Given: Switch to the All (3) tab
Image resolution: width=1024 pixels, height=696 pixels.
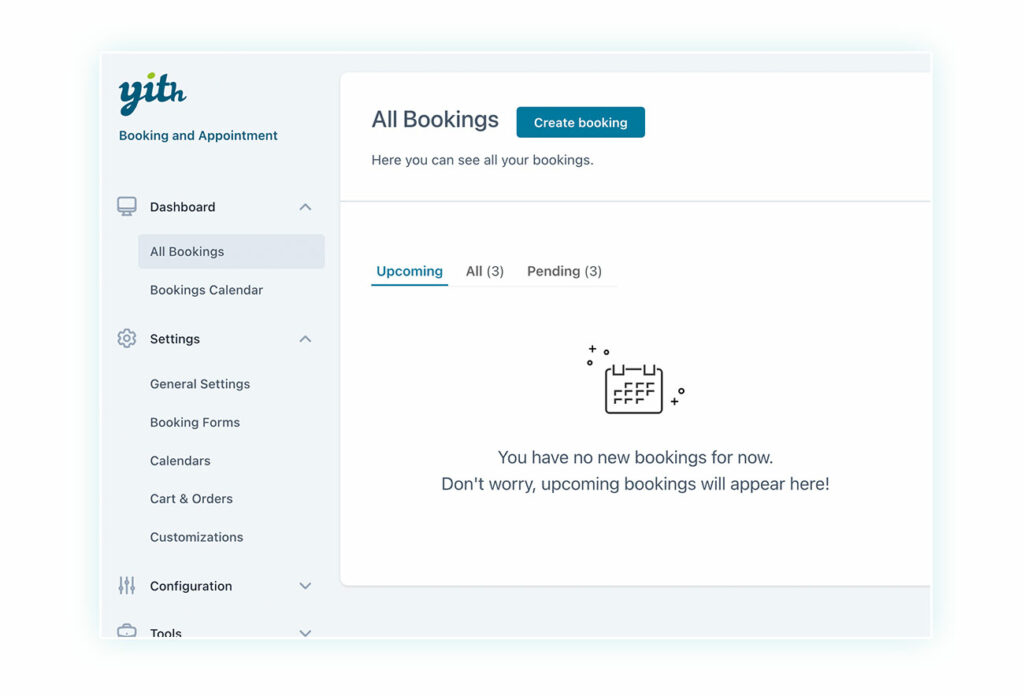Looking at the screenshot, I should (x=485, y=271).
